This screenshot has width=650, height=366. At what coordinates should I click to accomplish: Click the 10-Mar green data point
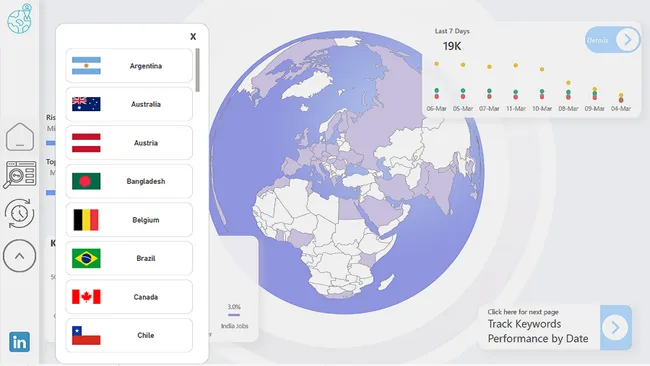(x=542, y=91)
